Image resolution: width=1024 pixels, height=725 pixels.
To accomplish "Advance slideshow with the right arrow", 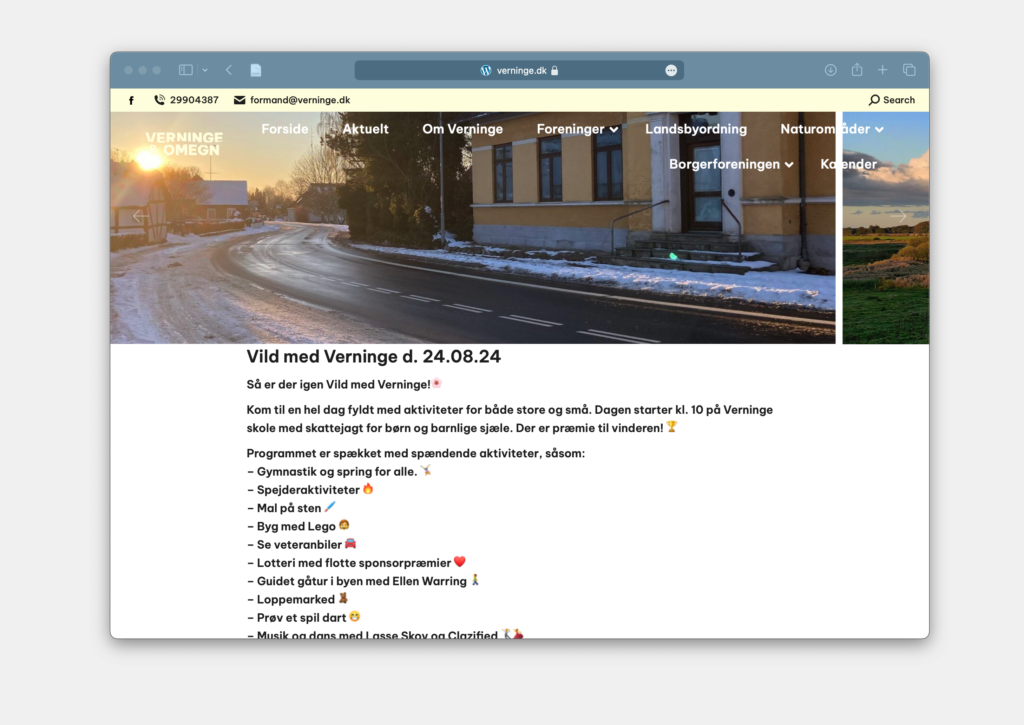I will [898, 216].
